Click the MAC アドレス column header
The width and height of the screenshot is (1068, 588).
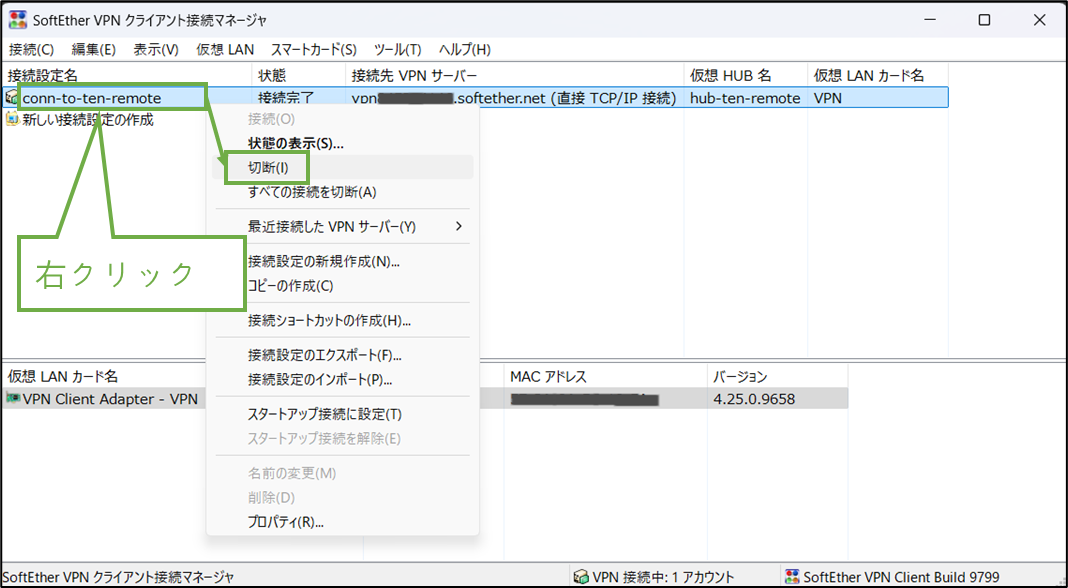coord(606,376)
